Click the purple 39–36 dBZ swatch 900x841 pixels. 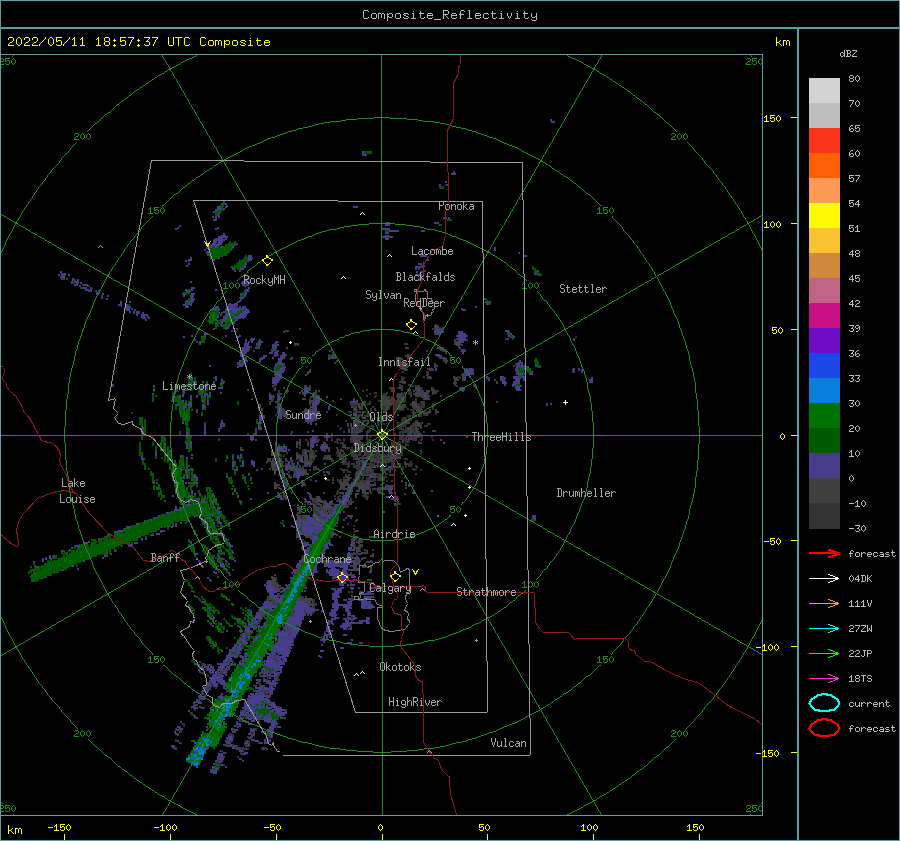point(824,341)
